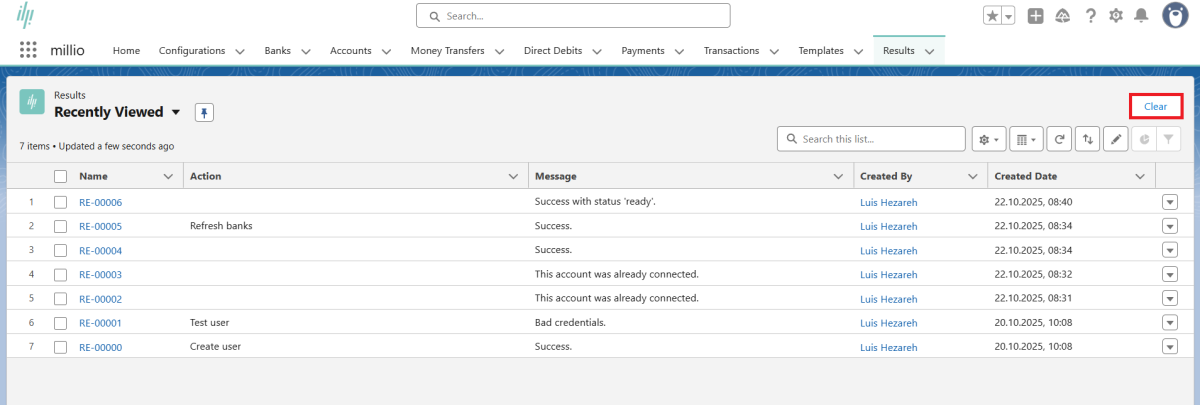
Task: Expand row actions for RE-00006
Action: 1169,202
